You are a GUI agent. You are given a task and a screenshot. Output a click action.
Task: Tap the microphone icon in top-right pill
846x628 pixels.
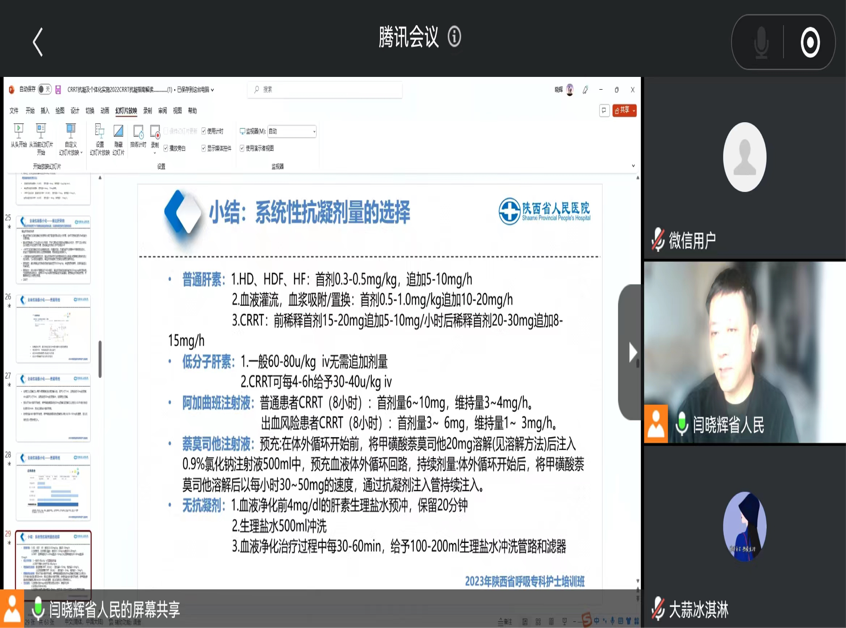pos(761,42)
